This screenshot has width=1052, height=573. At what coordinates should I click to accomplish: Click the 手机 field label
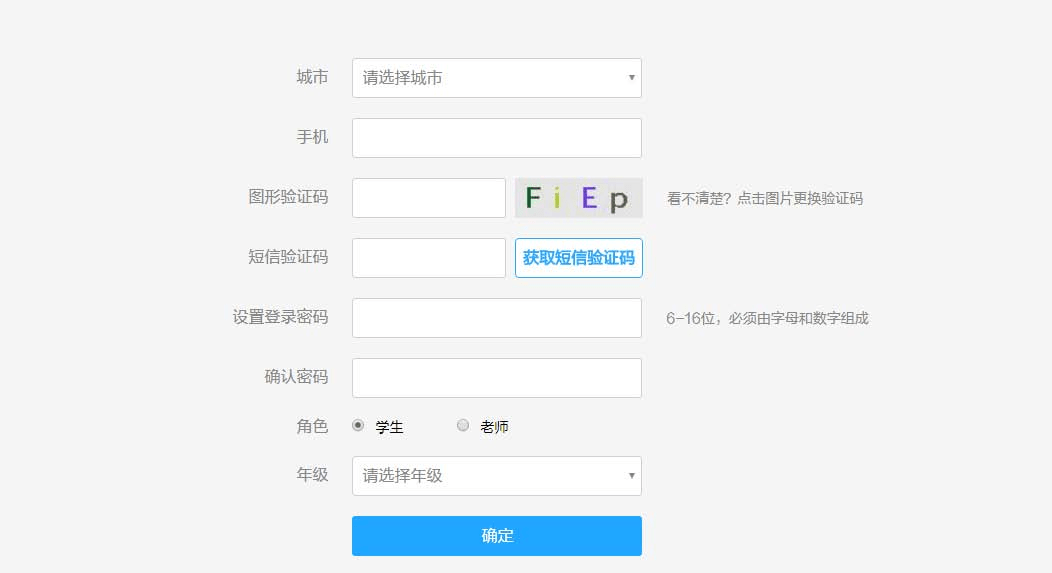pos(312,137)
